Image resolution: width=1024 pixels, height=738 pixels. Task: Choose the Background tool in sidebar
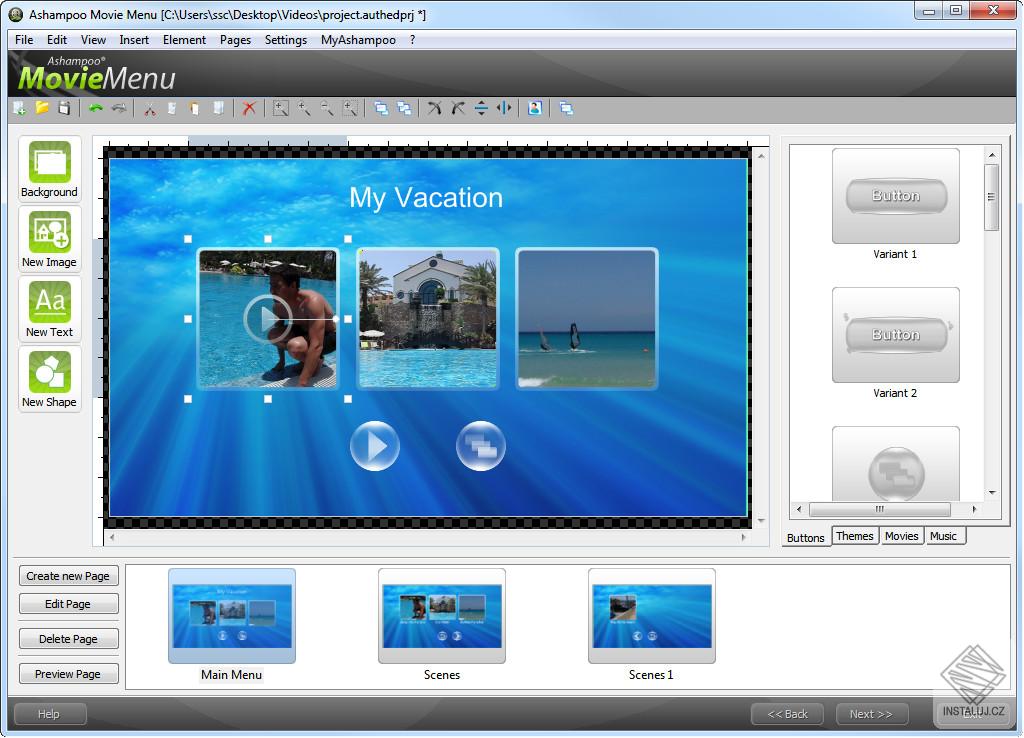pos(50,169)
